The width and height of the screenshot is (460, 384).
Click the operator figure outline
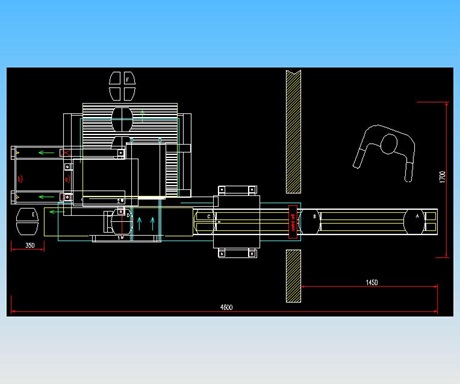[384, 153]
